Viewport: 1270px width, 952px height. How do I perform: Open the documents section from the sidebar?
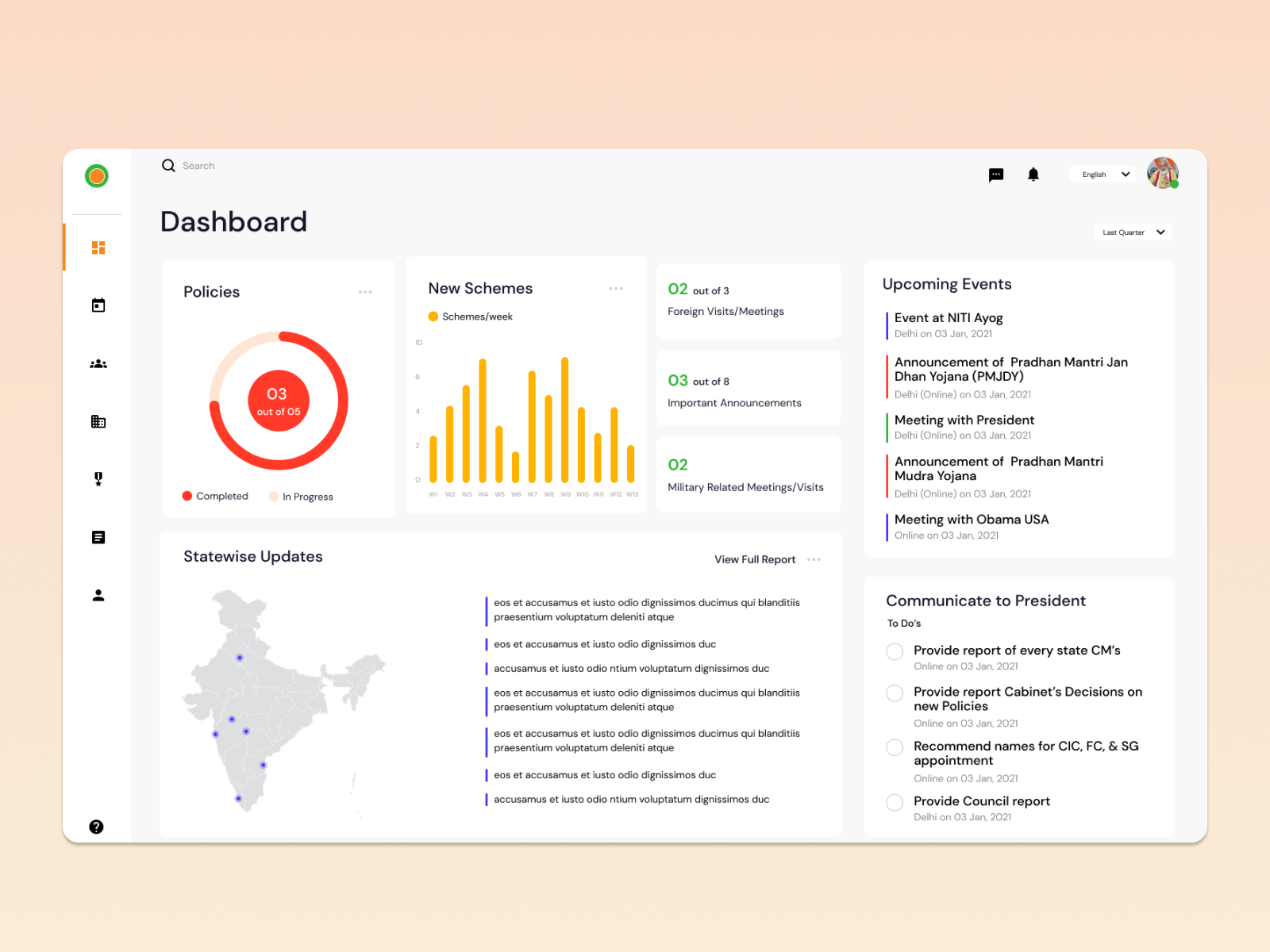coord(98,536)
